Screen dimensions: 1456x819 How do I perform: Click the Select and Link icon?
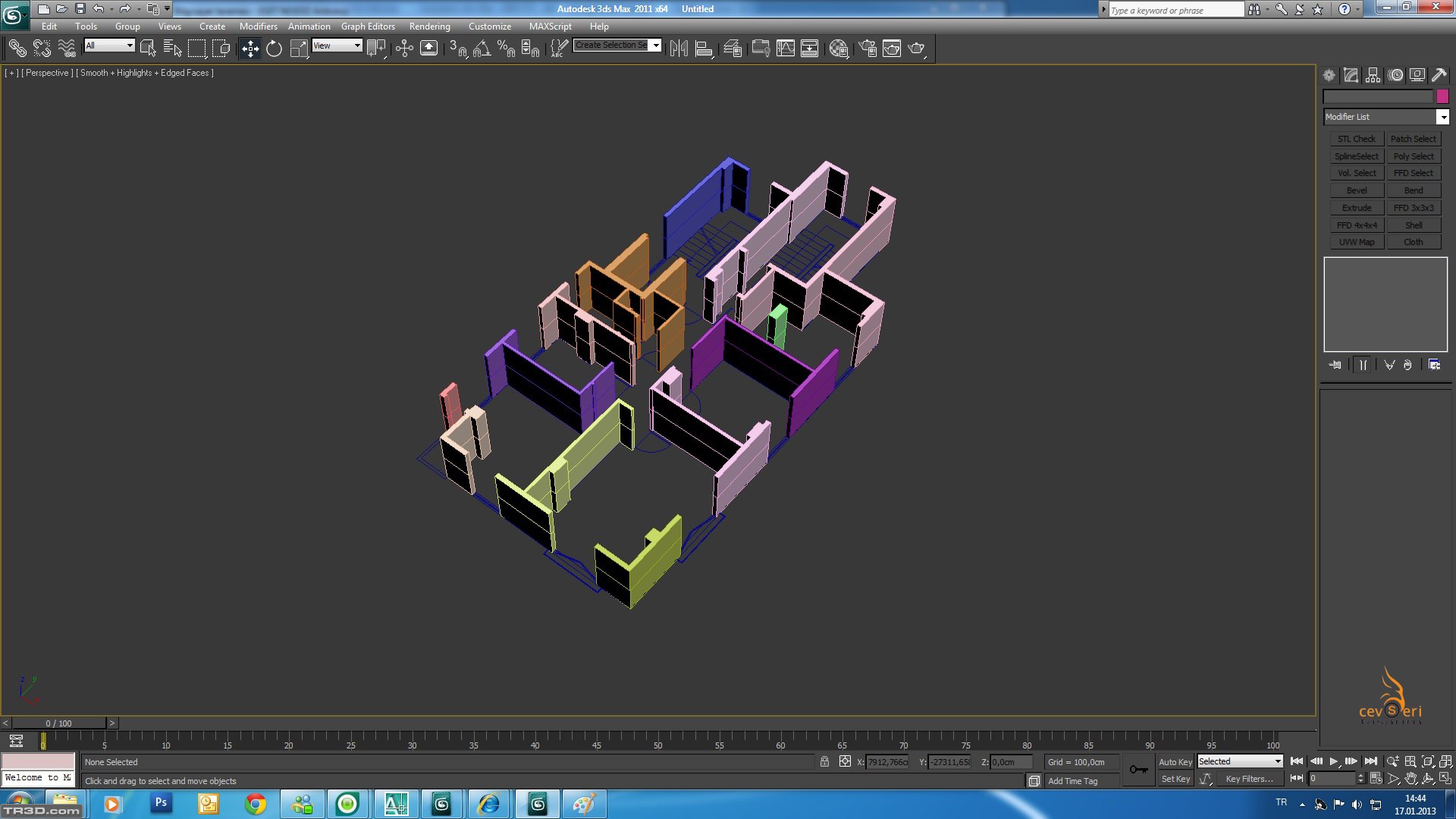[x=17, y=49]
